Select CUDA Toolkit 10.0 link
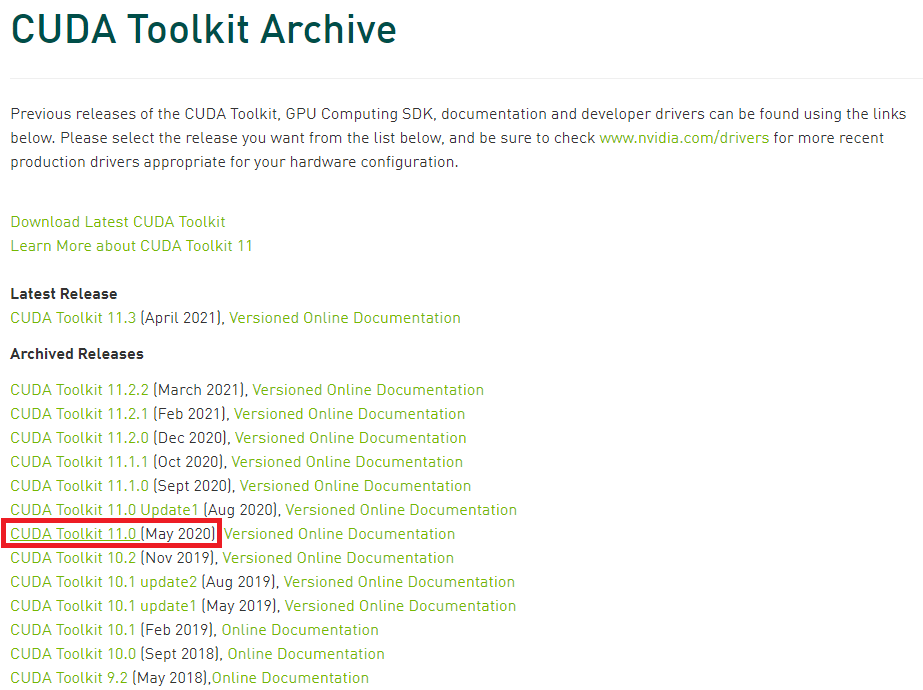Image resolution: width=923 pixels, height=690 pixels. pyautogui.click(x=73, y=654)
